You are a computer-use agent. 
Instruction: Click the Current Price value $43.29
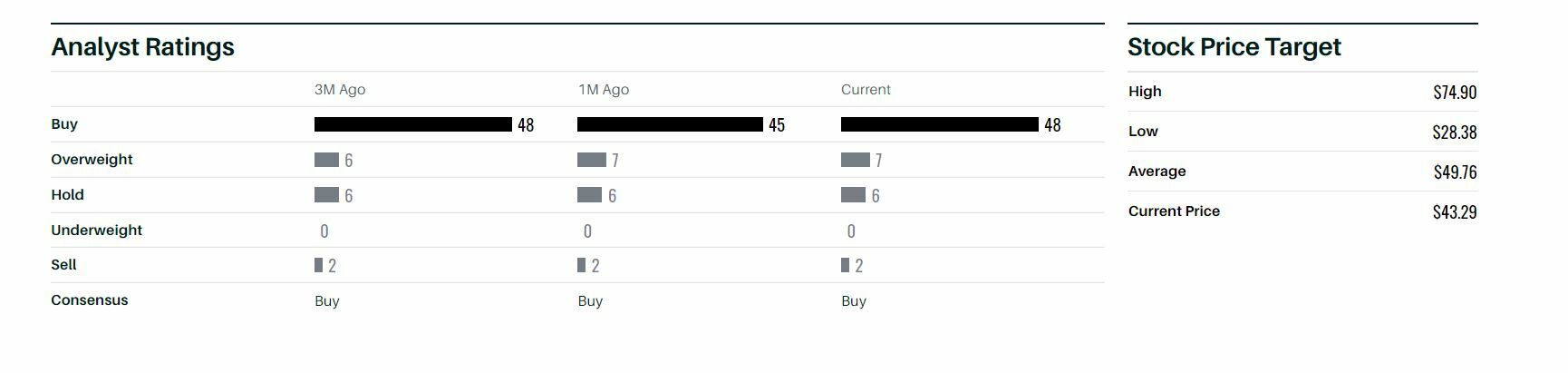click(x=1455, y=212)
